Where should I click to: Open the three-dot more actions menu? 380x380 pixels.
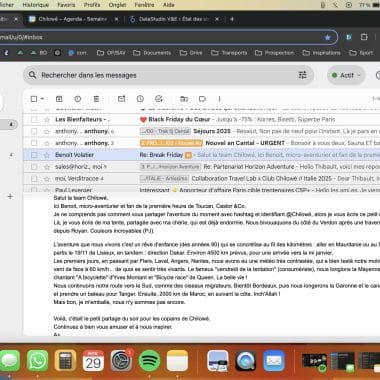(219, 99)
